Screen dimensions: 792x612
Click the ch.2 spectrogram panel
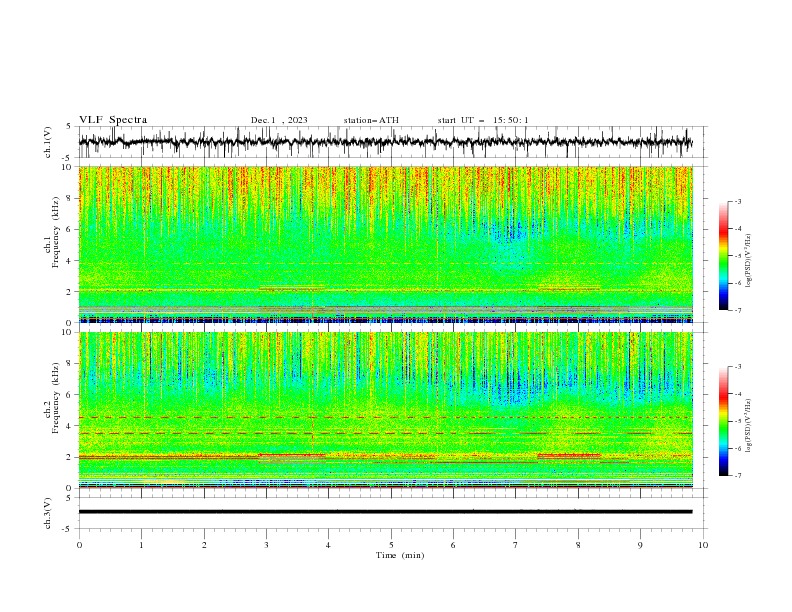(x=385, y=410)
